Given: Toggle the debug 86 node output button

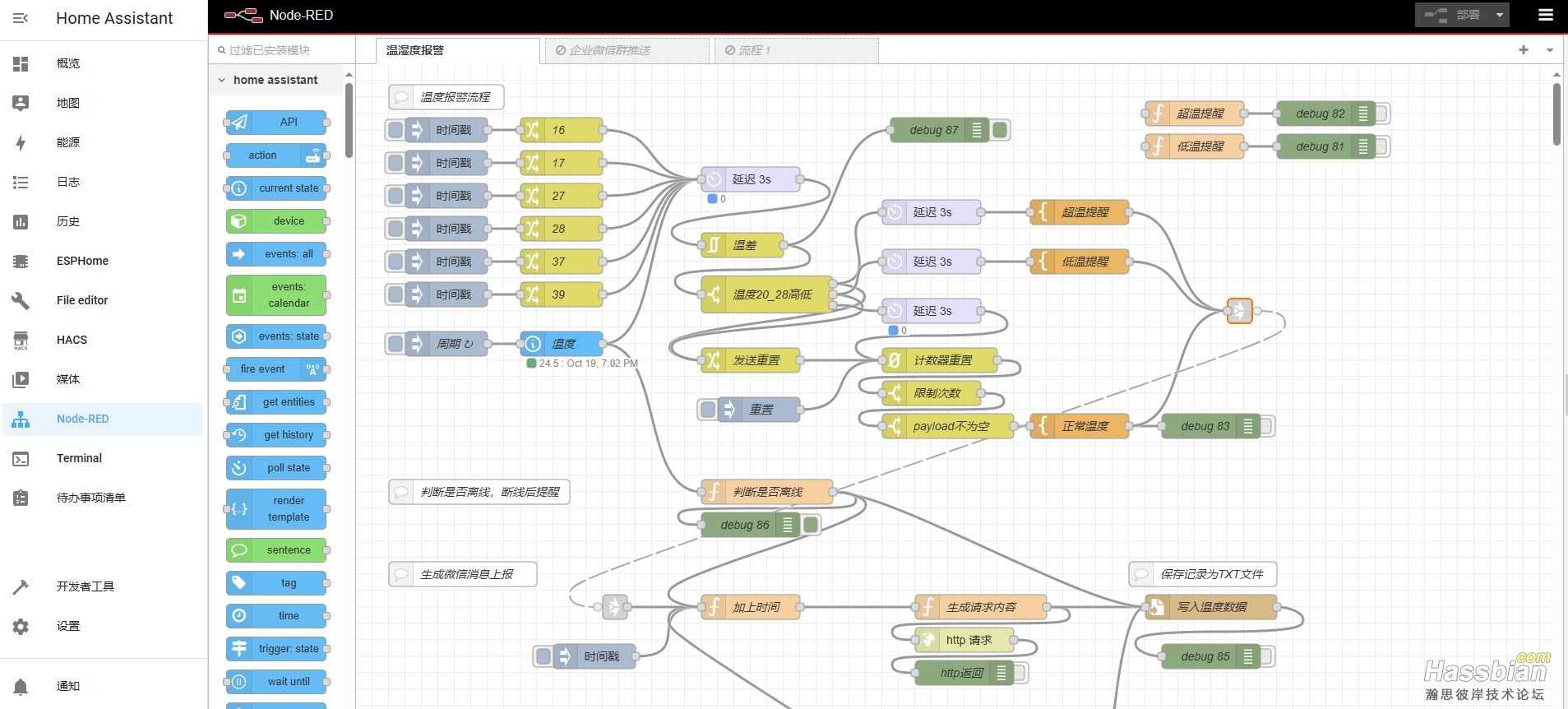Looking at the screenshot, I should [811, 525].
